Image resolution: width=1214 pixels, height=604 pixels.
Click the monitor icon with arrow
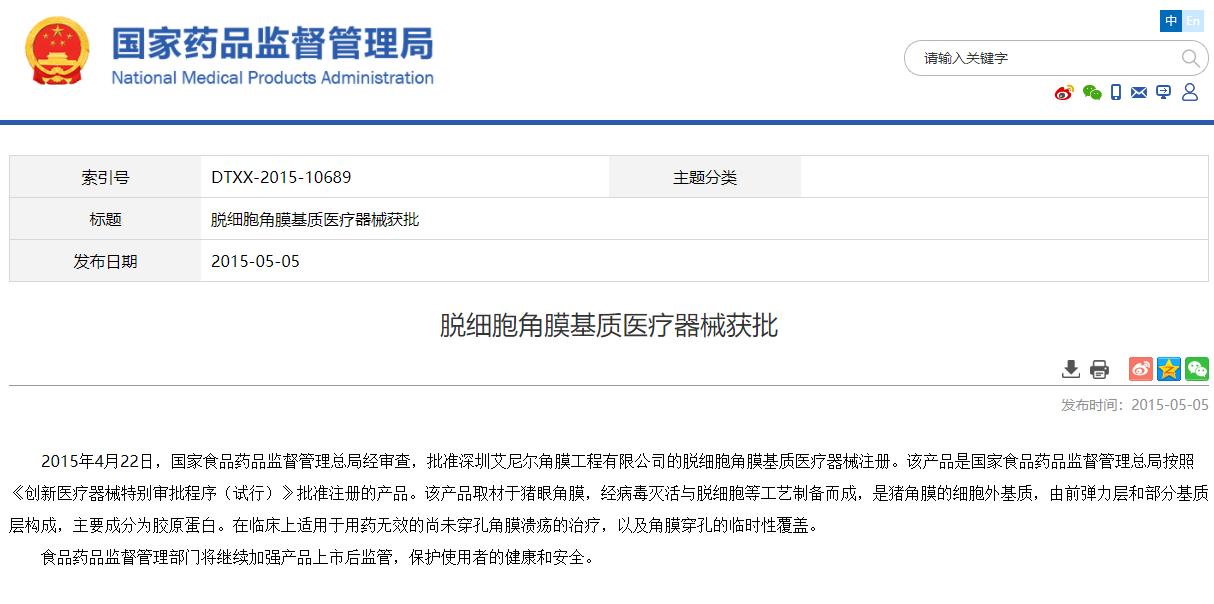[1163, 93]
